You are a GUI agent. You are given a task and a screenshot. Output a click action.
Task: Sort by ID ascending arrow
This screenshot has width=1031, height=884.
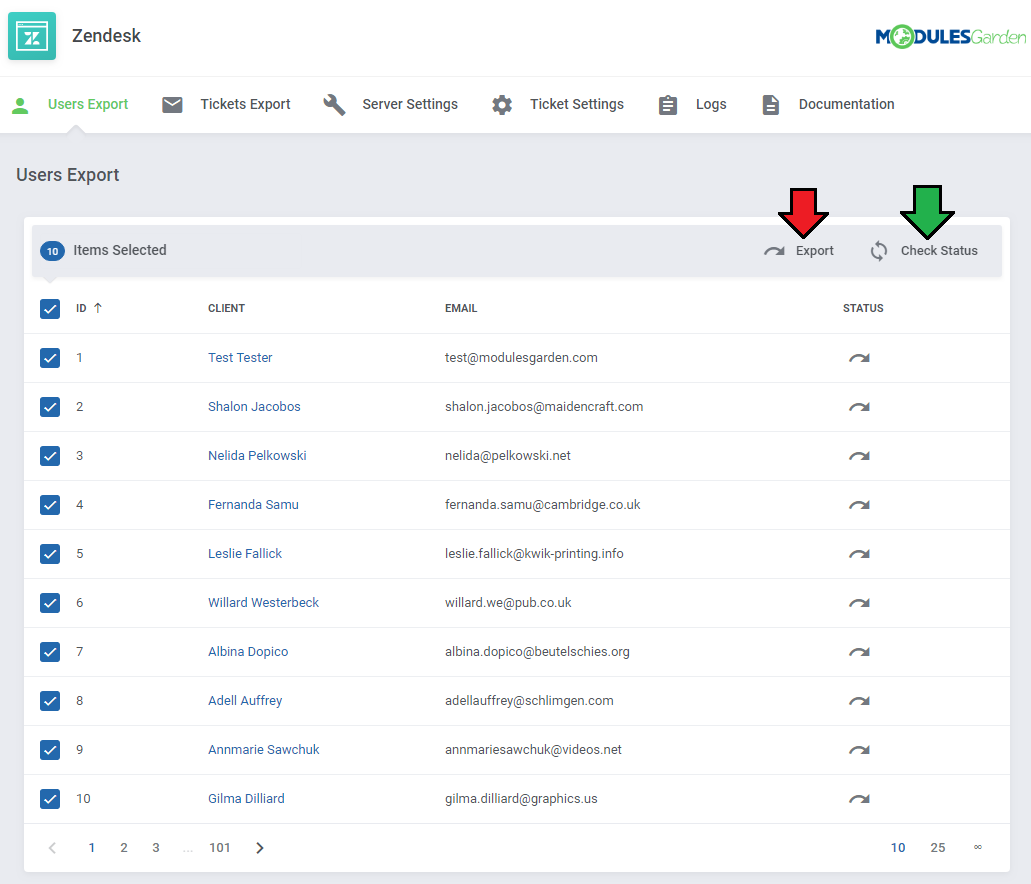click(x=98, y=308)
